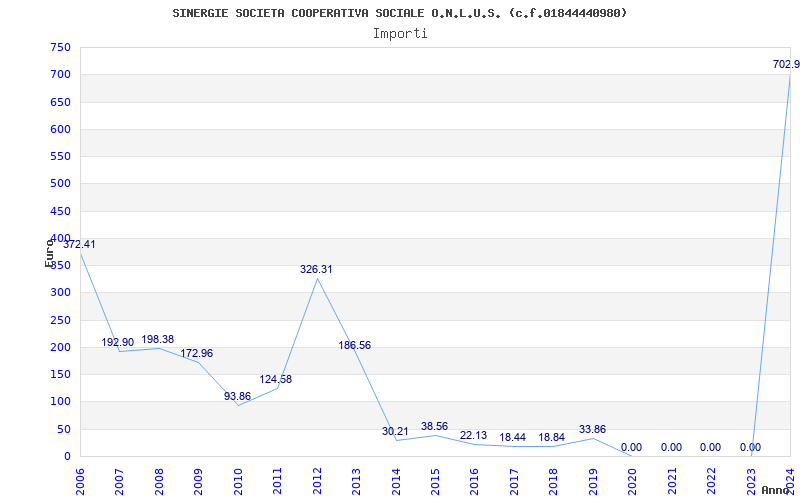The height and width of the screenshot is (500, 800).
Task: Click the 2011 x-axis year label
Action: (277, 481)
